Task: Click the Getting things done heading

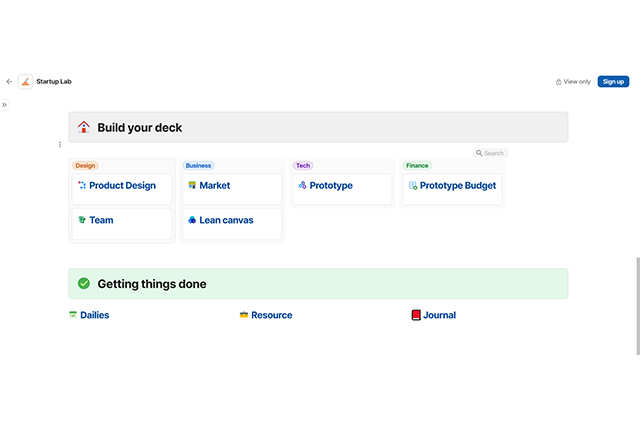Action: point(152,284)
